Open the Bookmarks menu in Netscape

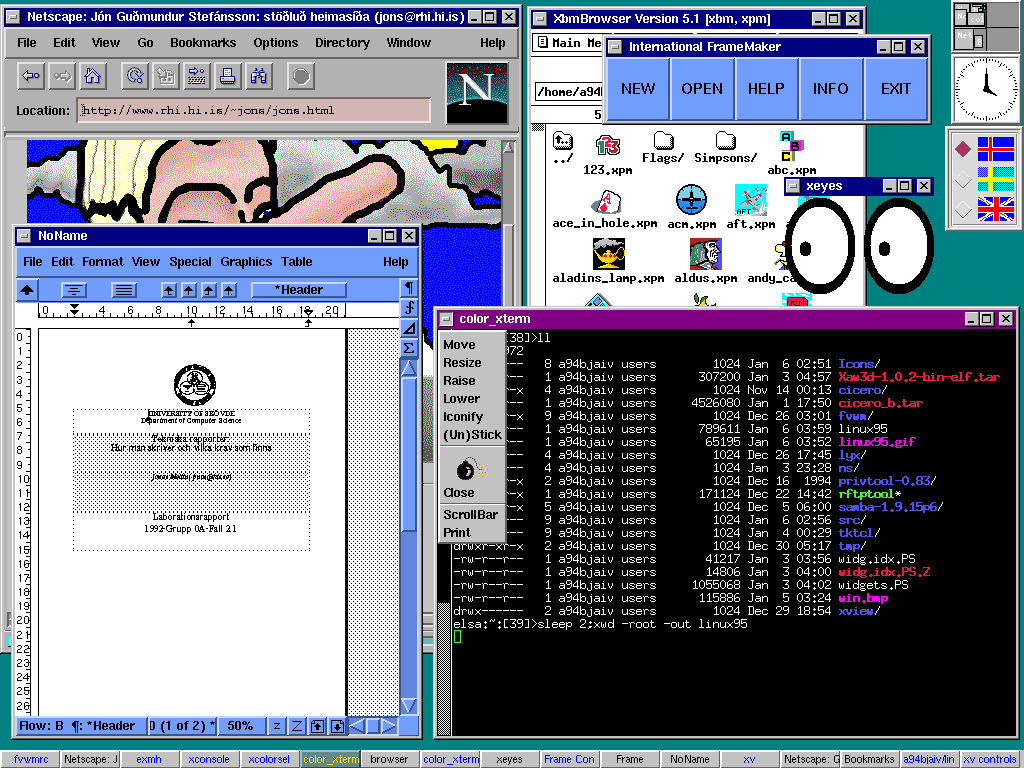pos(203,43)
